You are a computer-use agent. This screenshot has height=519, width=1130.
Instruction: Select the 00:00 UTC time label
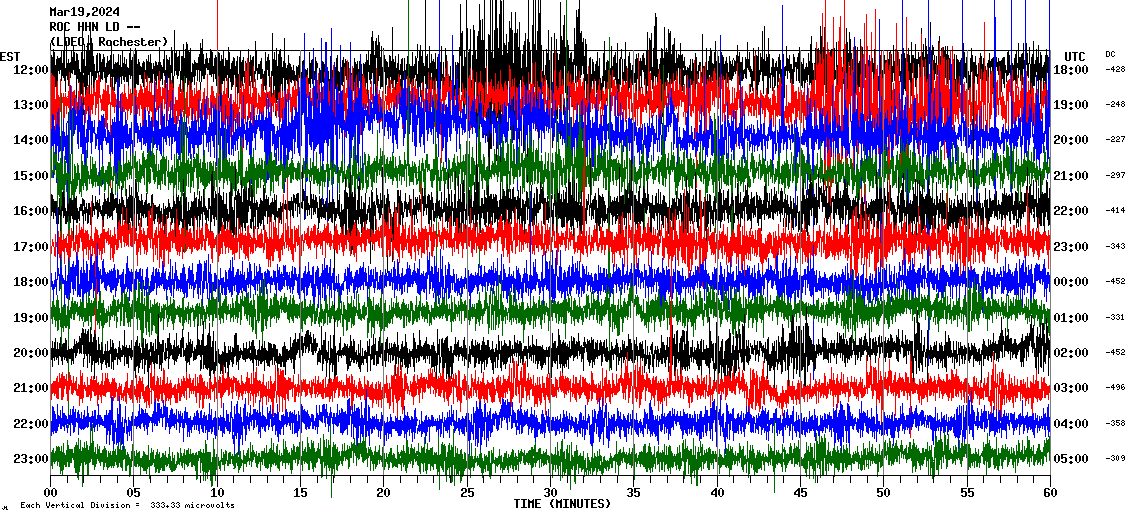pyautogui.click(x=1071, y=282)
